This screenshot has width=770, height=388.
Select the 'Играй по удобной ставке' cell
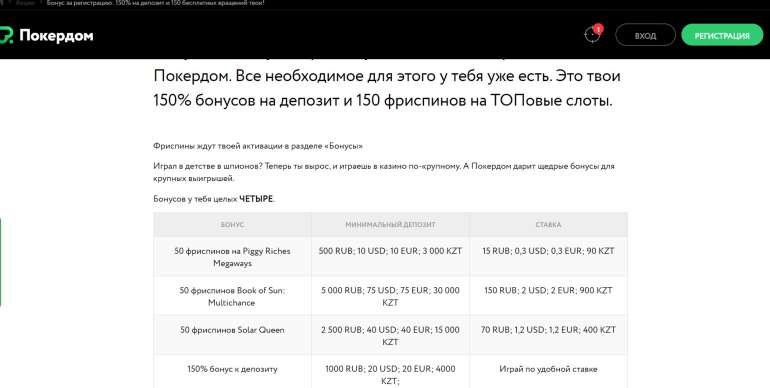[x=548, y=372]
